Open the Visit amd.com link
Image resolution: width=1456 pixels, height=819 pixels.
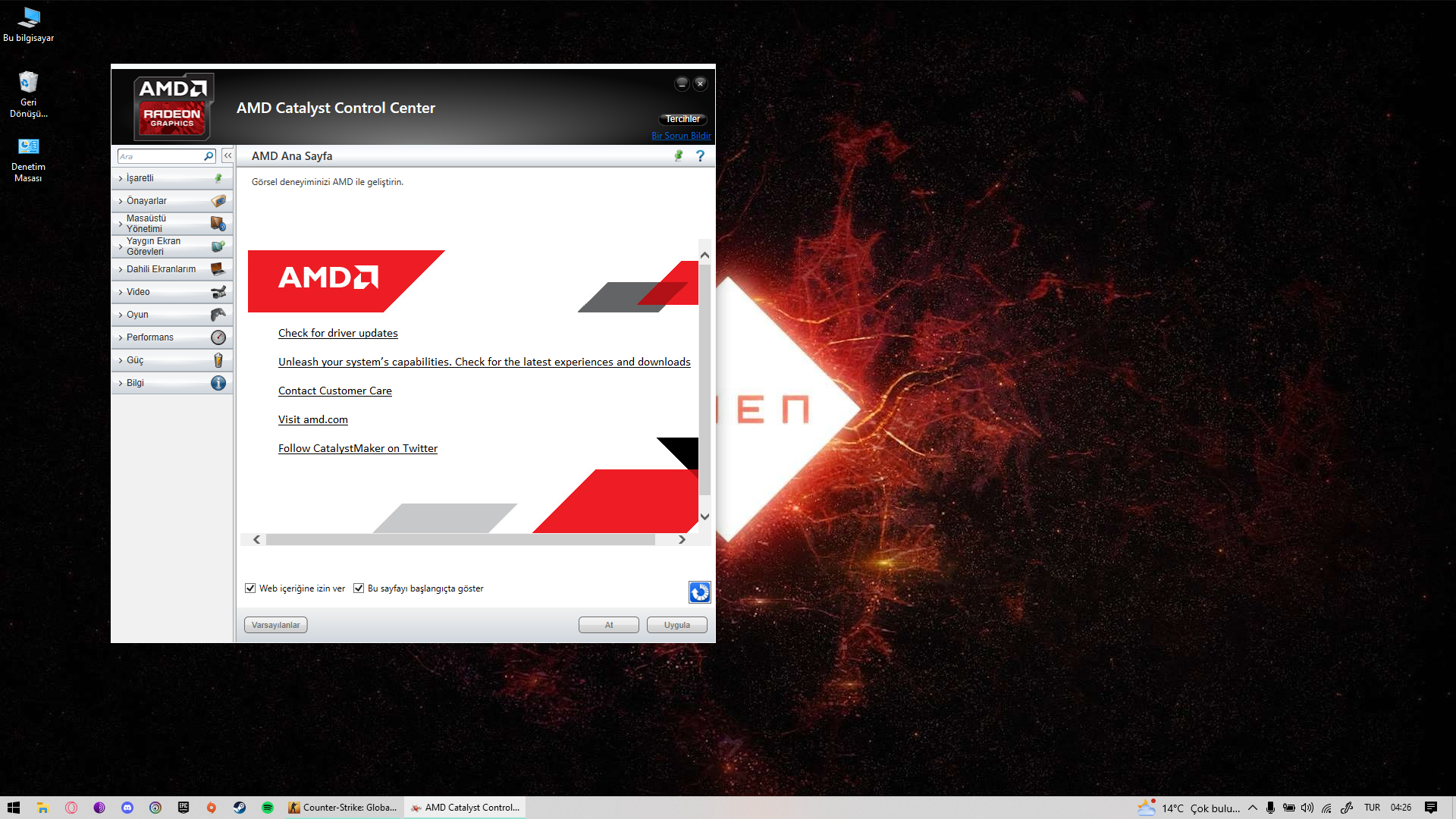pos(313,419)
